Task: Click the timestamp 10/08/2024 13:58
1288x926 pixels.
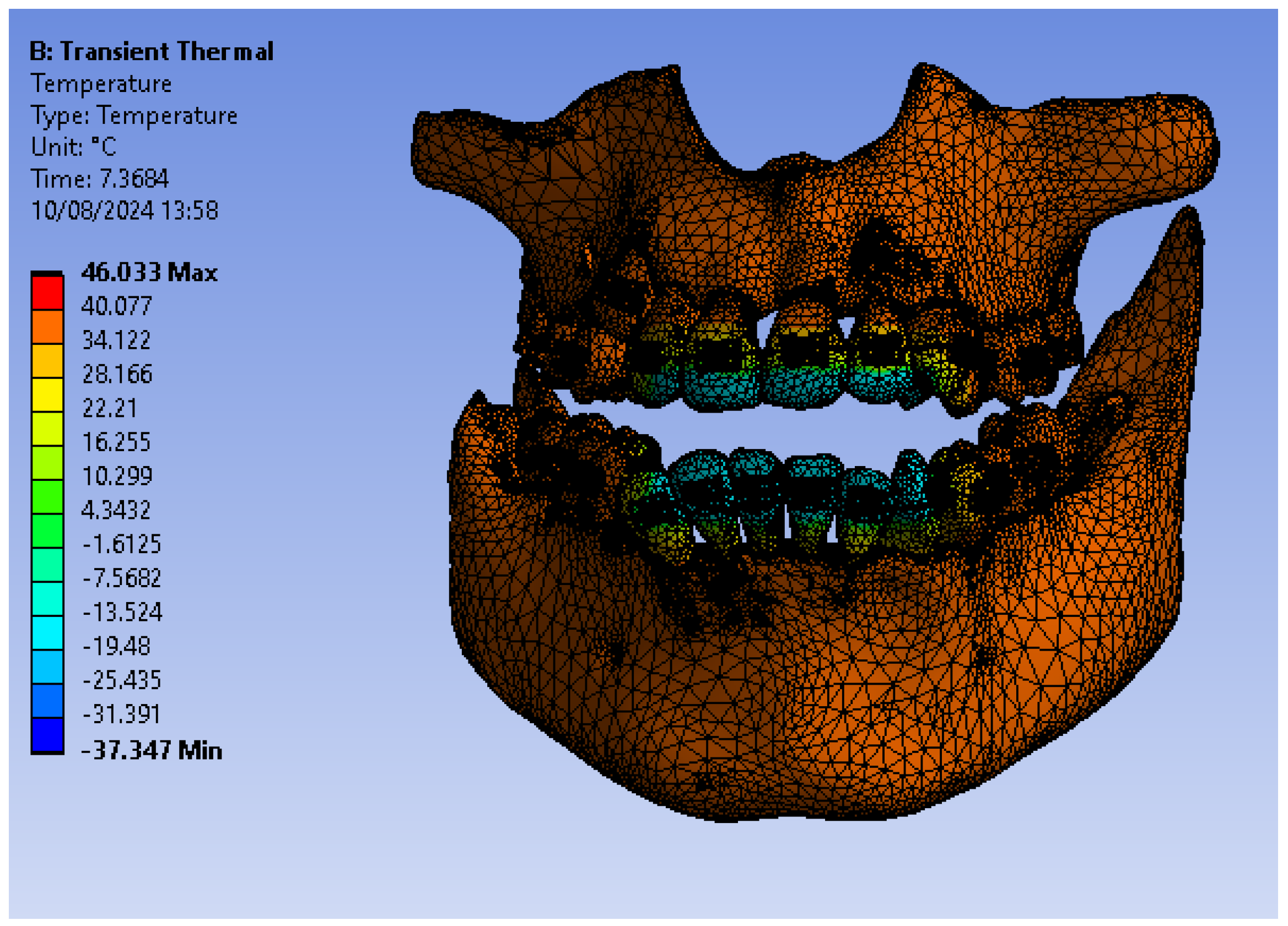Action: [125, 211]
